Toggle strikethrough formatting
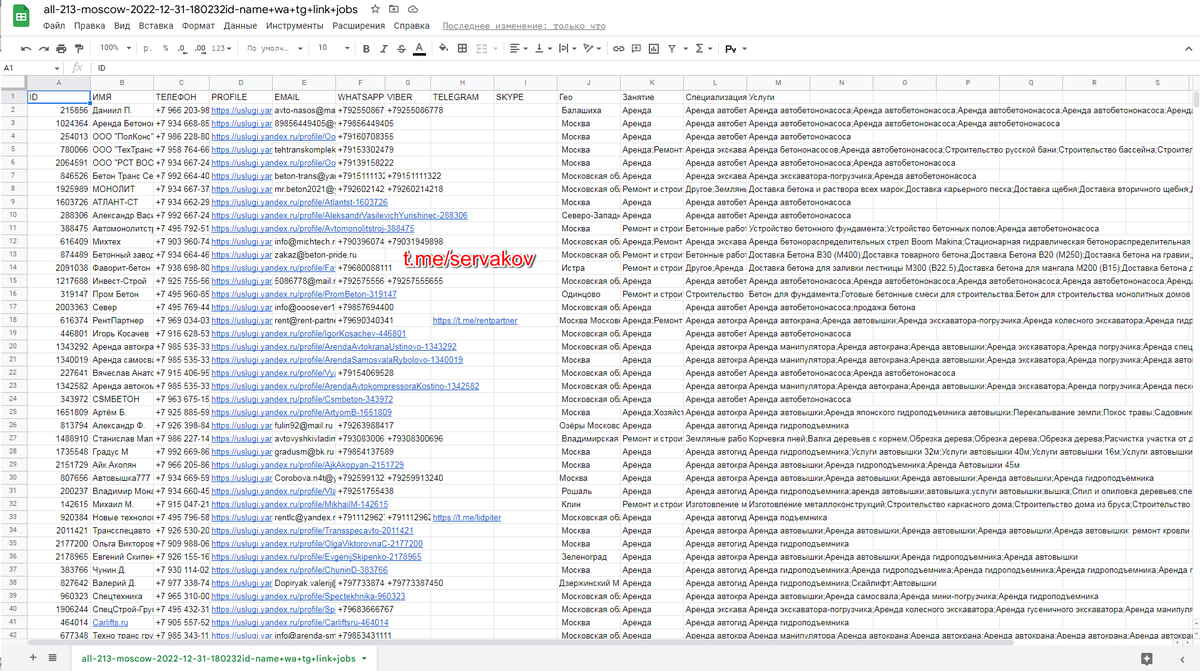Viewport: 1200px width, 671px height. point(401,48)
